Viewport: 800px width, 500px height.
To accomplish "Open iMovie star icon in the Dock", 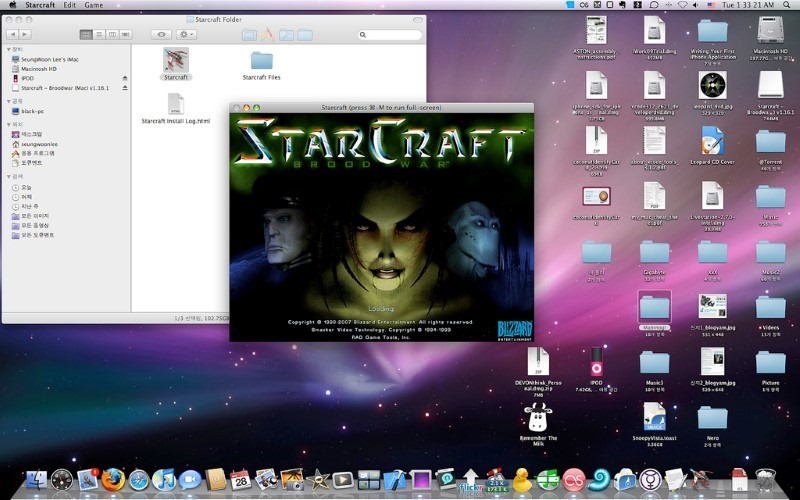I will pyautogui.click(x=317, y=480).
